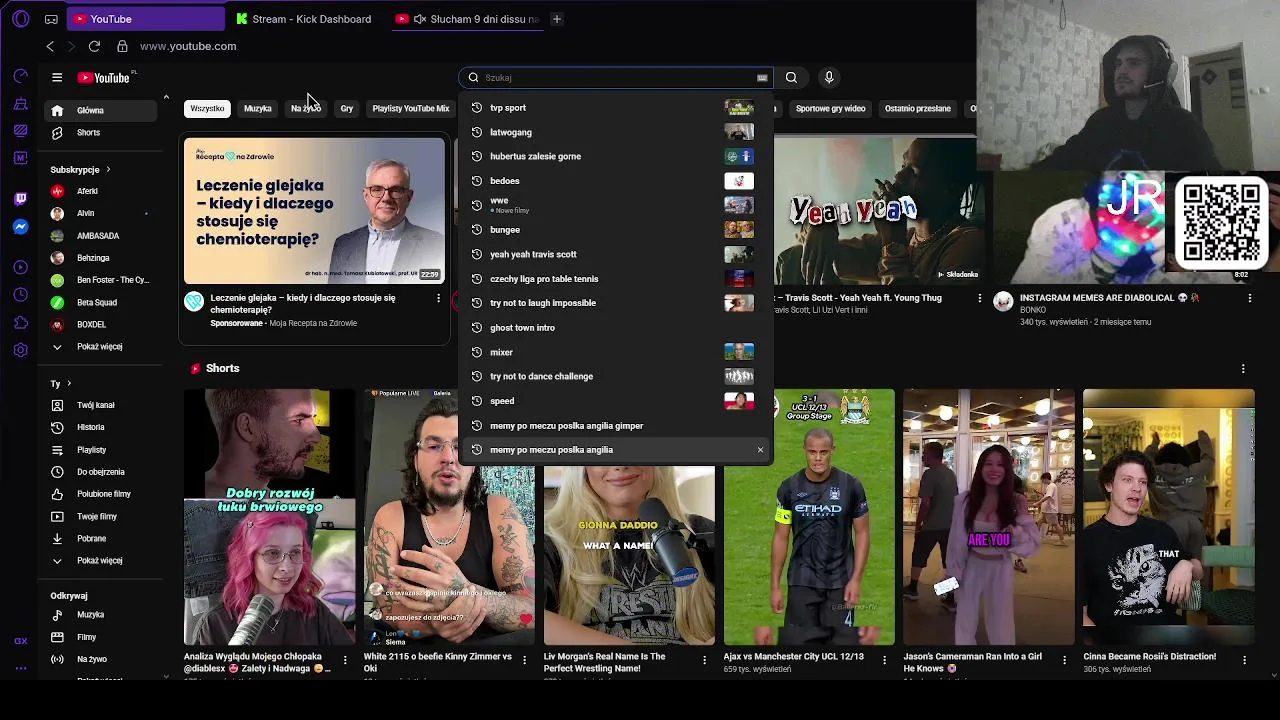Viewport: 1280px width, 720px height.
Task: Open Główna in YouTube sidebar
Action: tap(100, 111)
